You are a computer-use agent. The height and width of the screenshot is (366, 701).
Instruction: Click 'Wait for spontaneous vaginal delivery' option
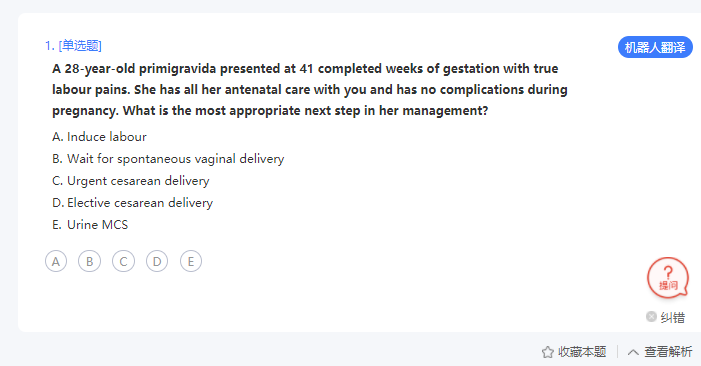click(176, 159)
